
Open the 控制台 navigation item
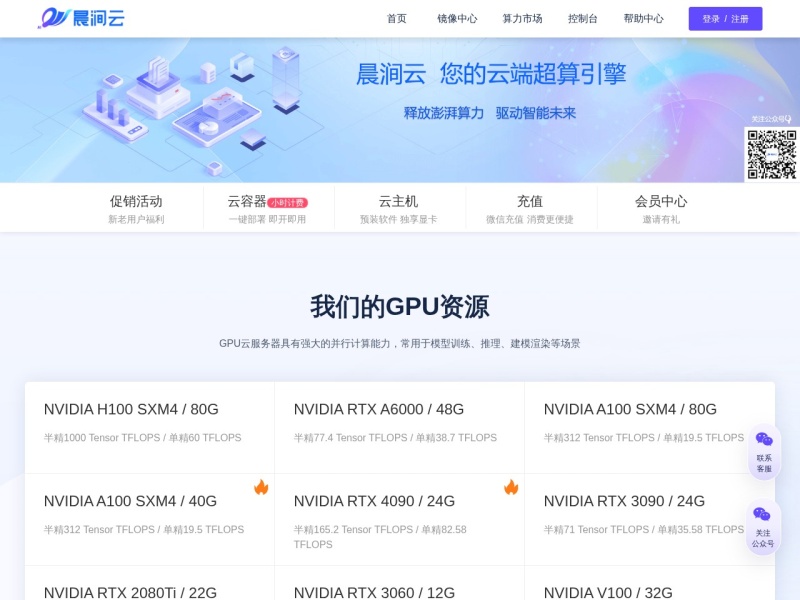(583, 19)
